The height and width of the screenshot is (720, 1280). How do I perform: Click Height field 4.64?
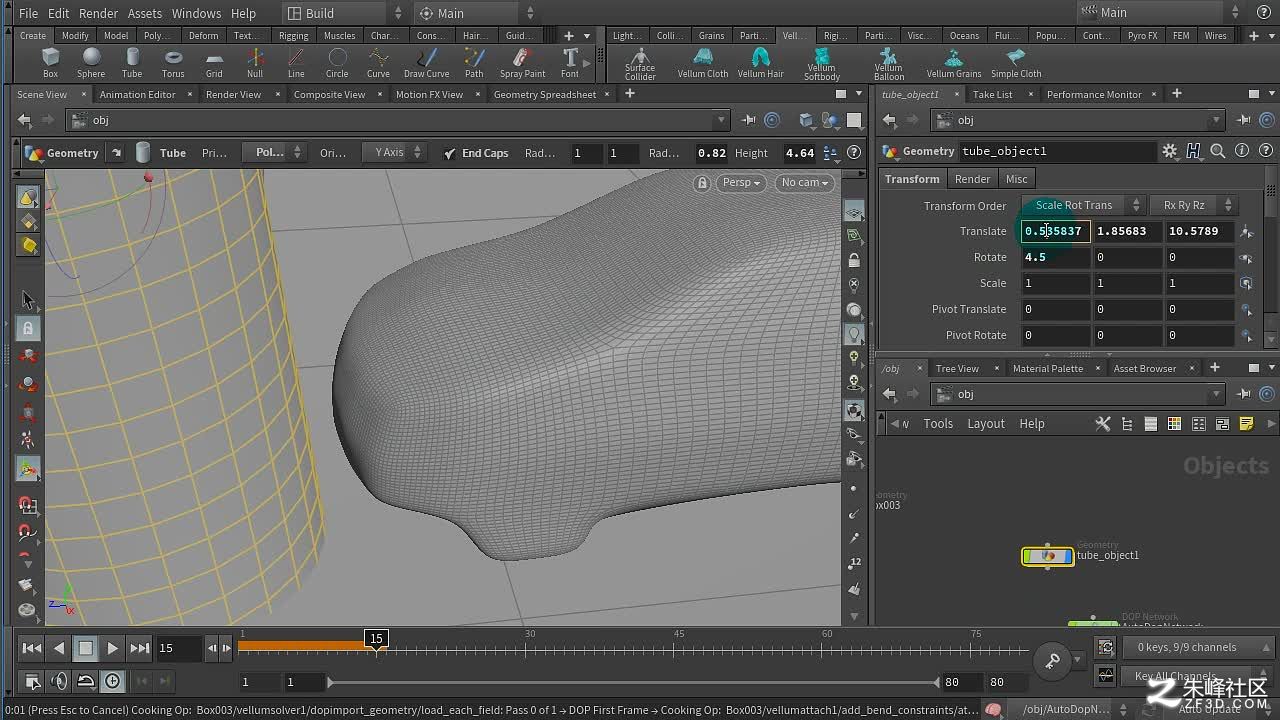coord(799,153)
